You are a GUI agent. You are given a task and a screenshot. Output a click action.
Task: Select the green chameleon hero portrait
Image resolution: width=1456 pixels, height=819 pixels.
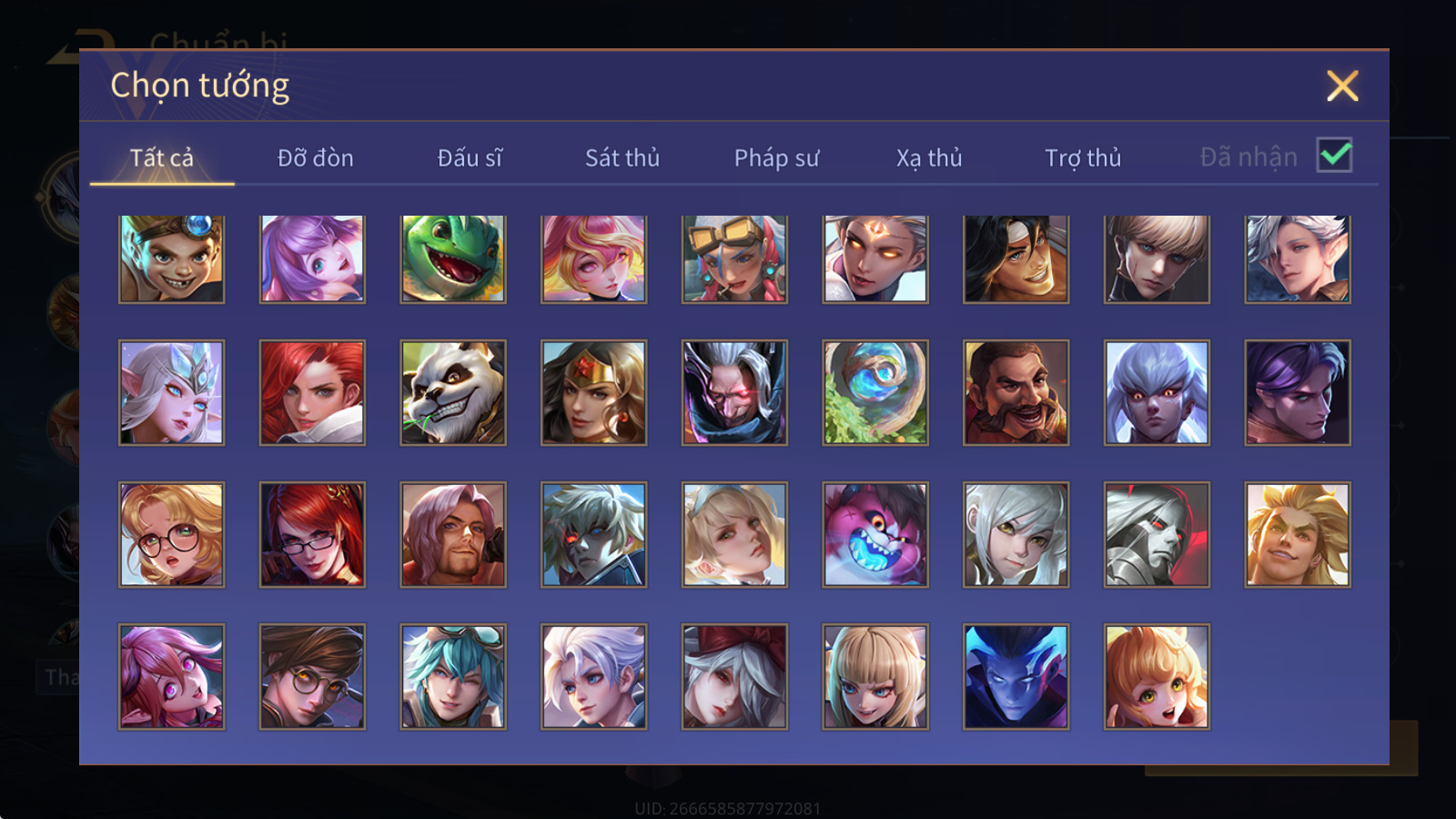pos(453,259)
